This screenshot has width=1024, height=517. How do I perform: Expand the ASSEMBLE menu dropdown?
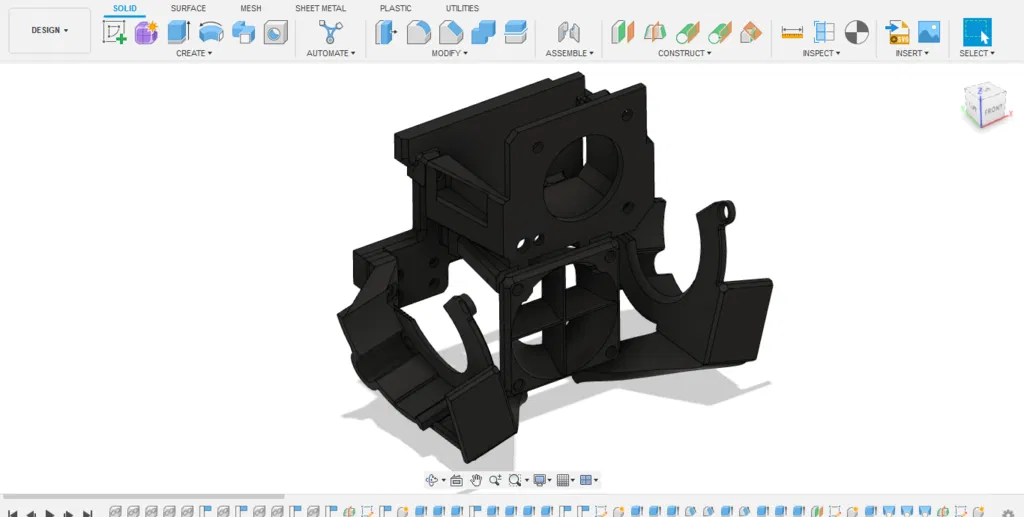(x=569, y=53)
